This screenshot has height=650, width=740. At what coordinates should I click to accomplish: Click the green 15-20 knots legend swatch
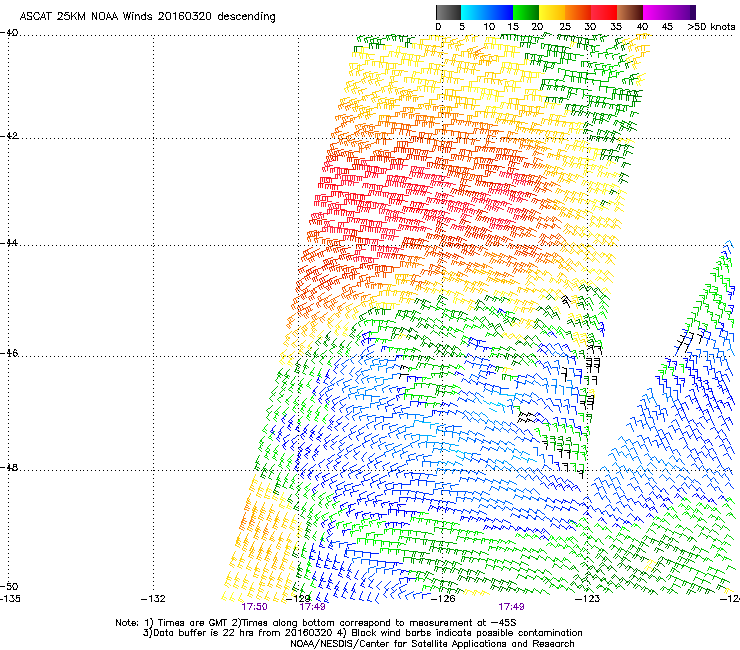(x=526, y=12)
